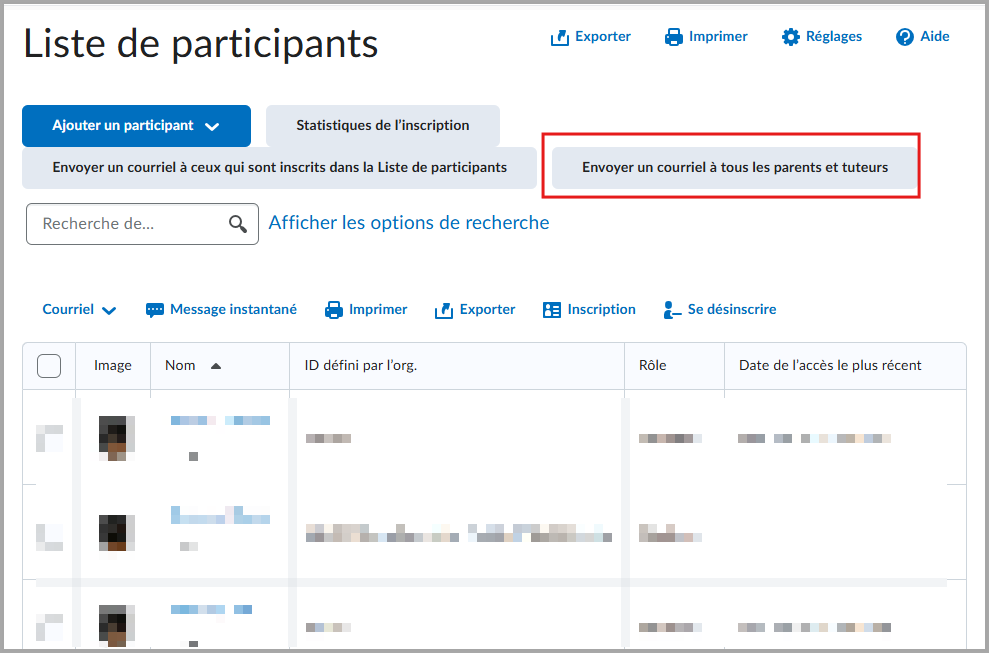
Task: Click the Nom column header
Action: [x=180, y=365]
